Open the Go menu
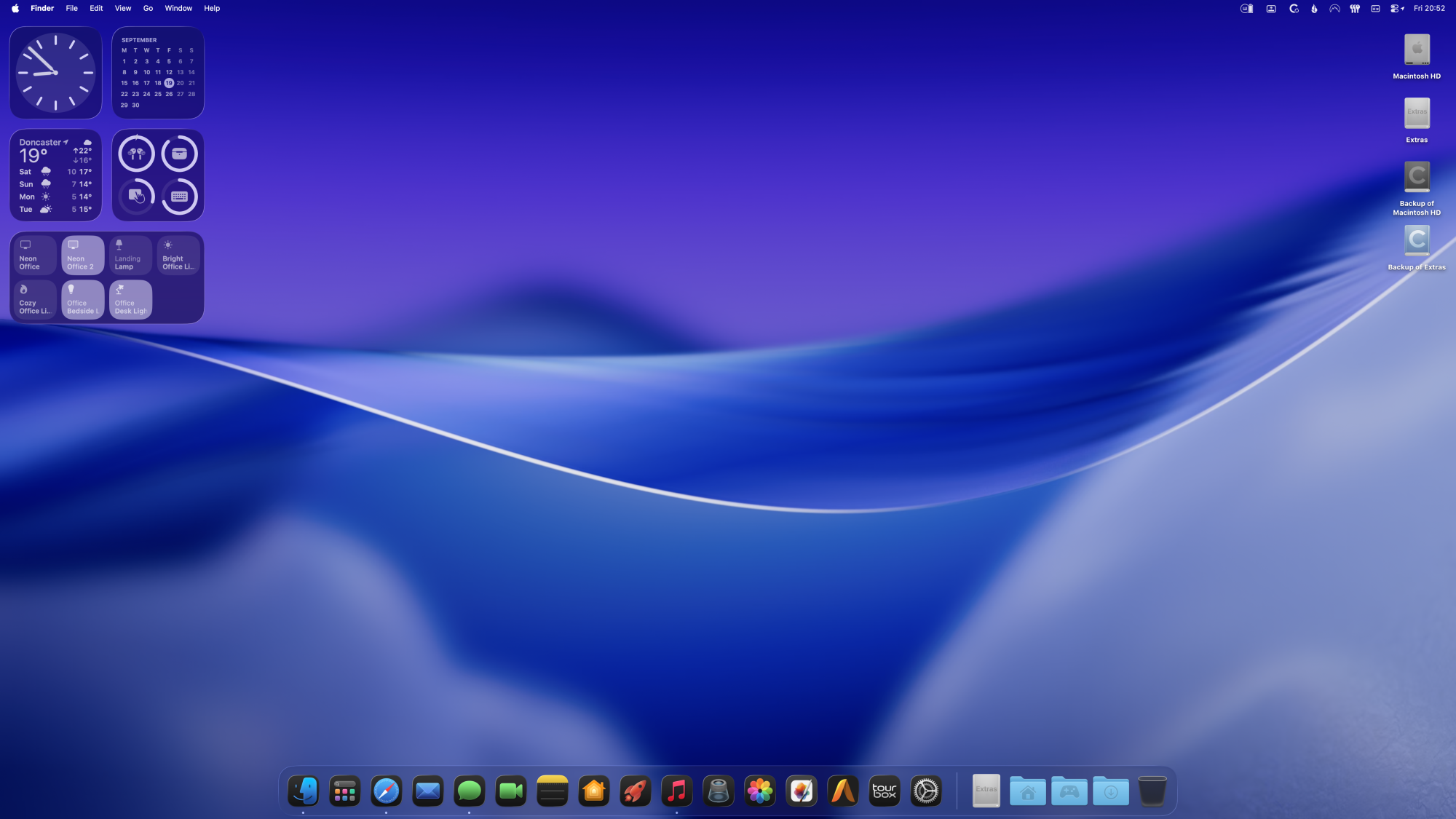Screen dimensions: 1456x819 pos(148,9)
